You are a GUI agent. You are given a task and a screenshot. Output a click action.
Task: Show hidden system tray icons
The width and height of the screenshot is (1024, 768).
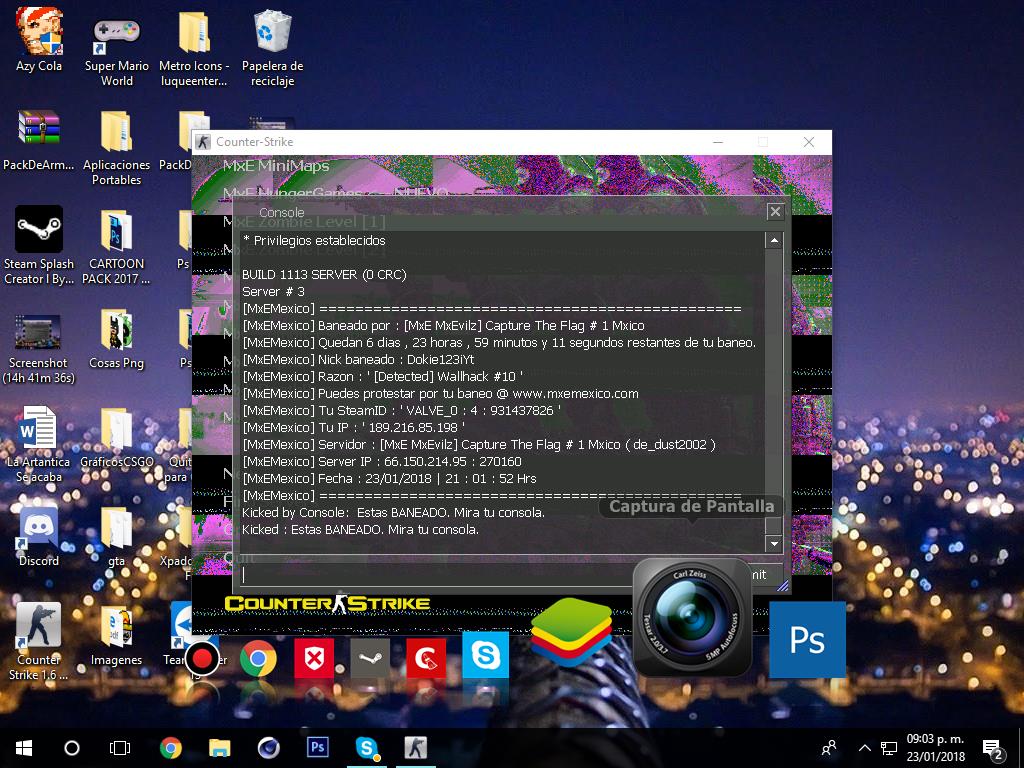864,748
